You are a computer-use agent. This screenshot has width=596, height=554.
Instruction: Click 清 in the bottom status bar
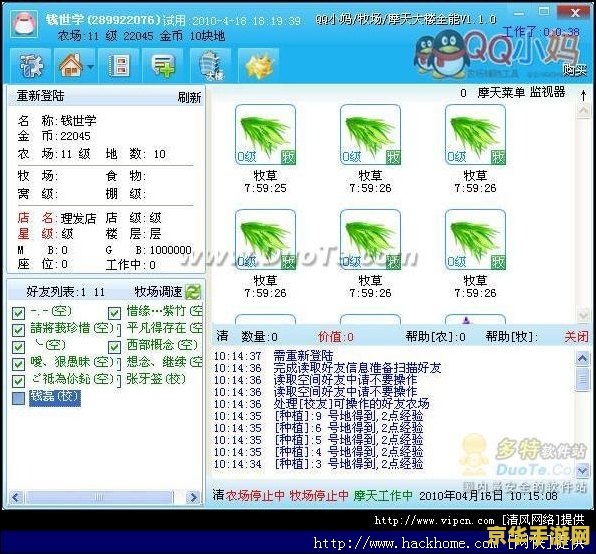218,495
